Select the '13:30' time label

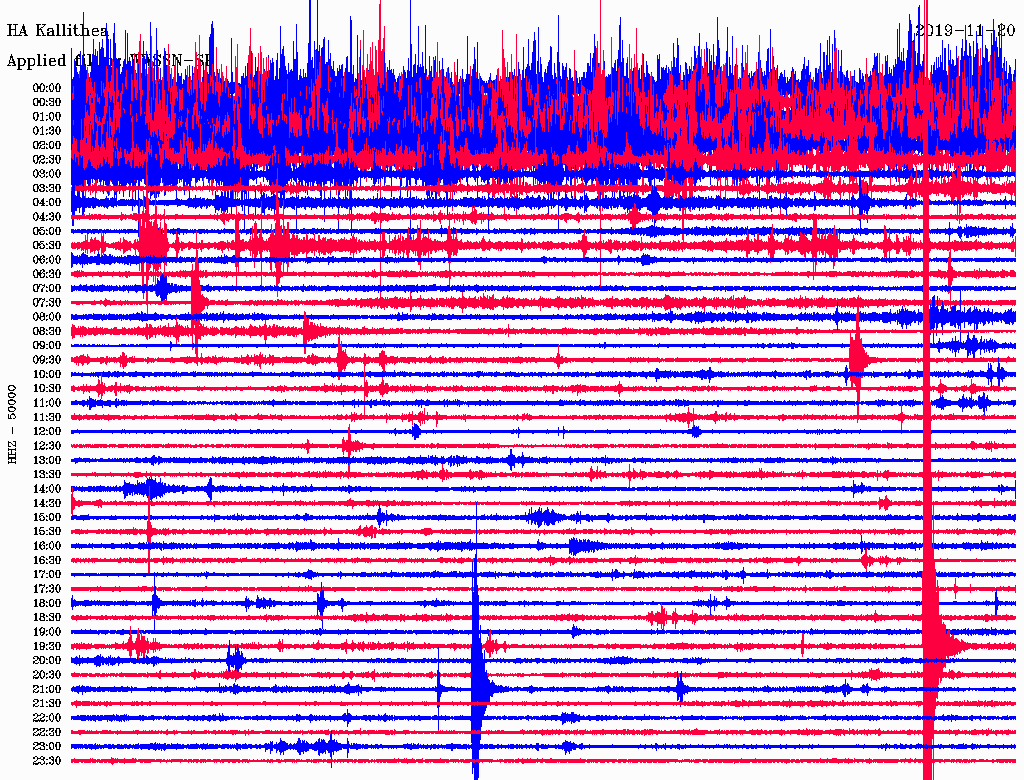tap(47, 475)
